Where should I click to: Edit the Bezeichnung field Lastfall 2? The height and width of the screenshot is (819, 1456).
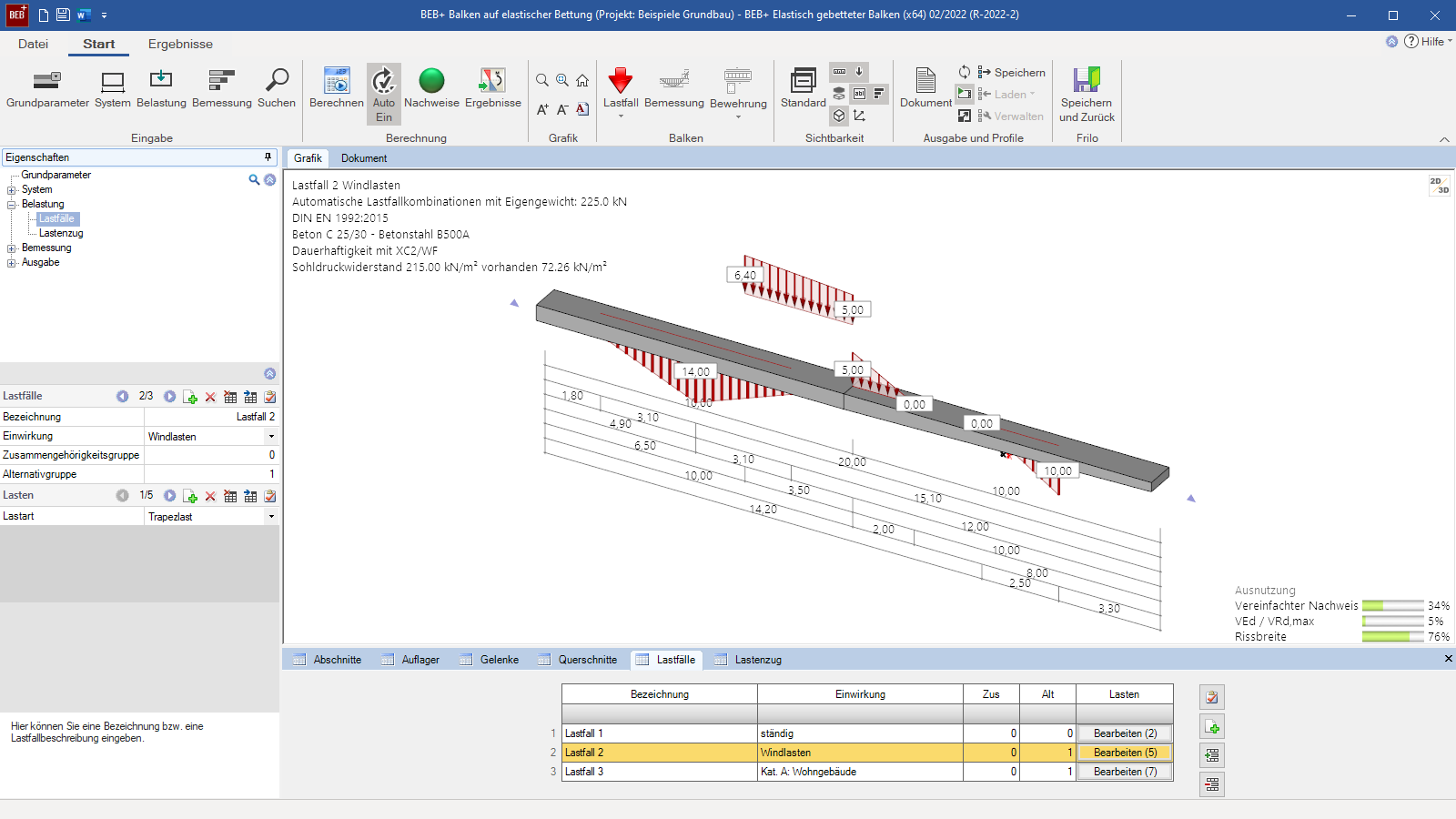tap(211, 417)
